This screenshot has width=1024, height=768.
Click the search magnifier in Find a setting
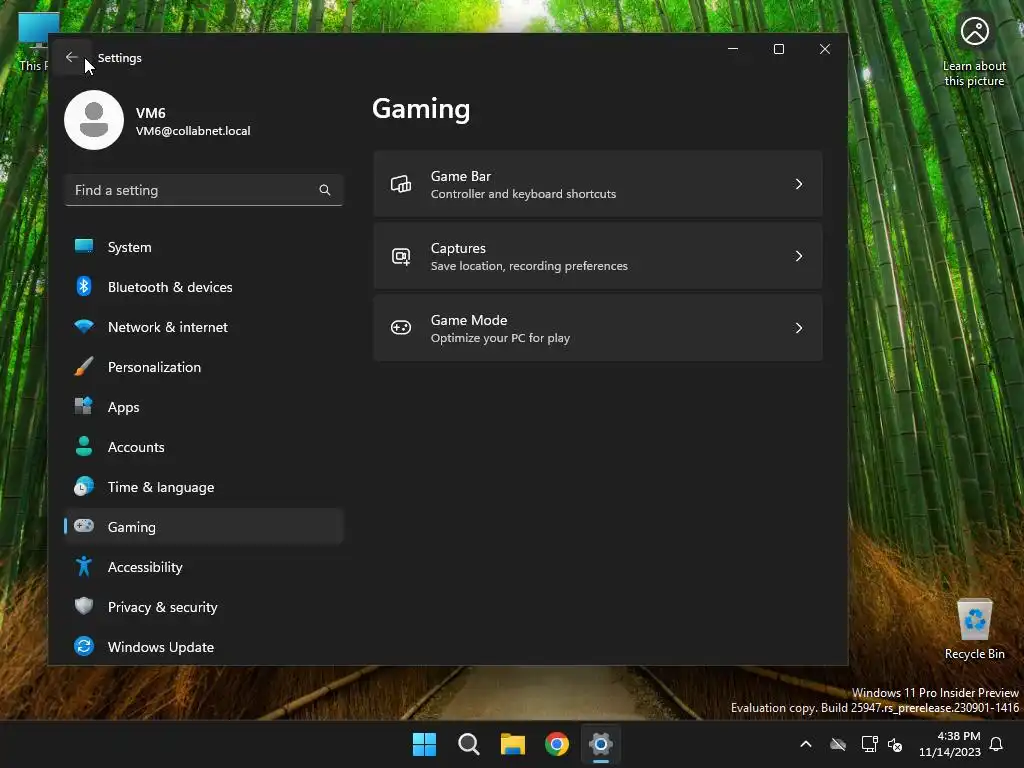[325, 190]
